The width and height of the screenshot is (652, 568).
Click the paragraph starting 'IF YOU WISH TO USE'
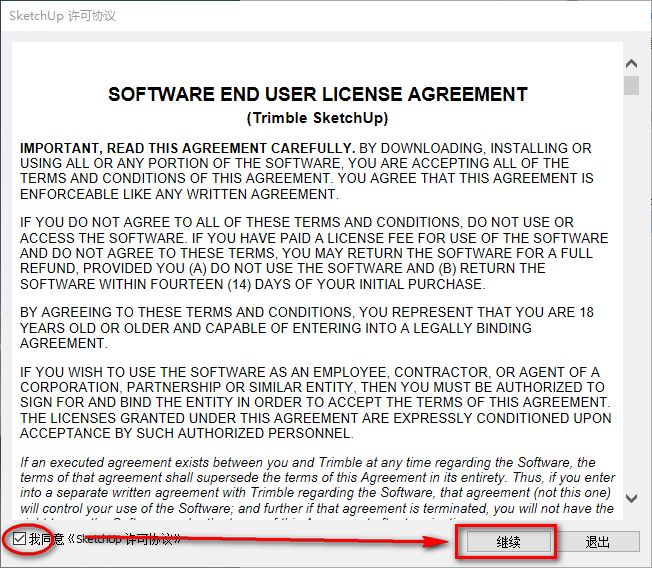pyautogui.click(x=312, y=403)
